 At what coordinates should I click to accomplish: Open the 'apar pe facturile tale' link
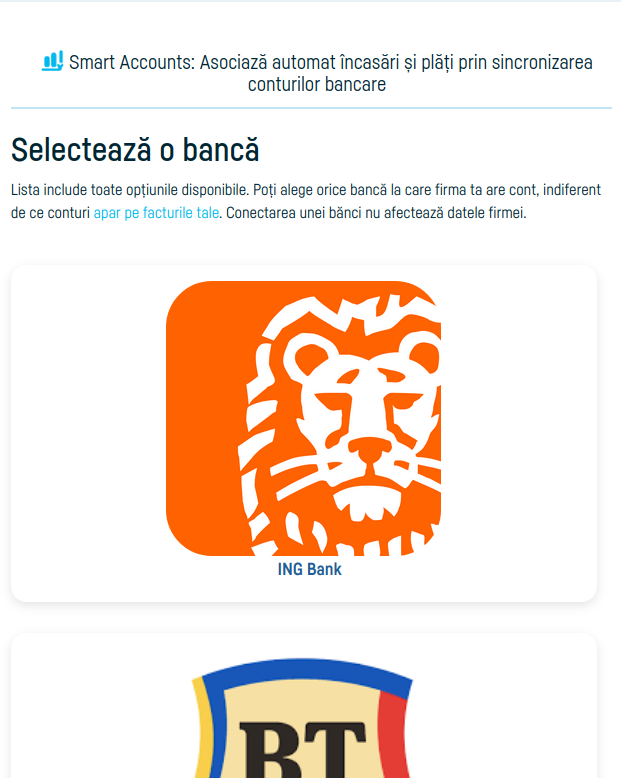tap(156, 213)
